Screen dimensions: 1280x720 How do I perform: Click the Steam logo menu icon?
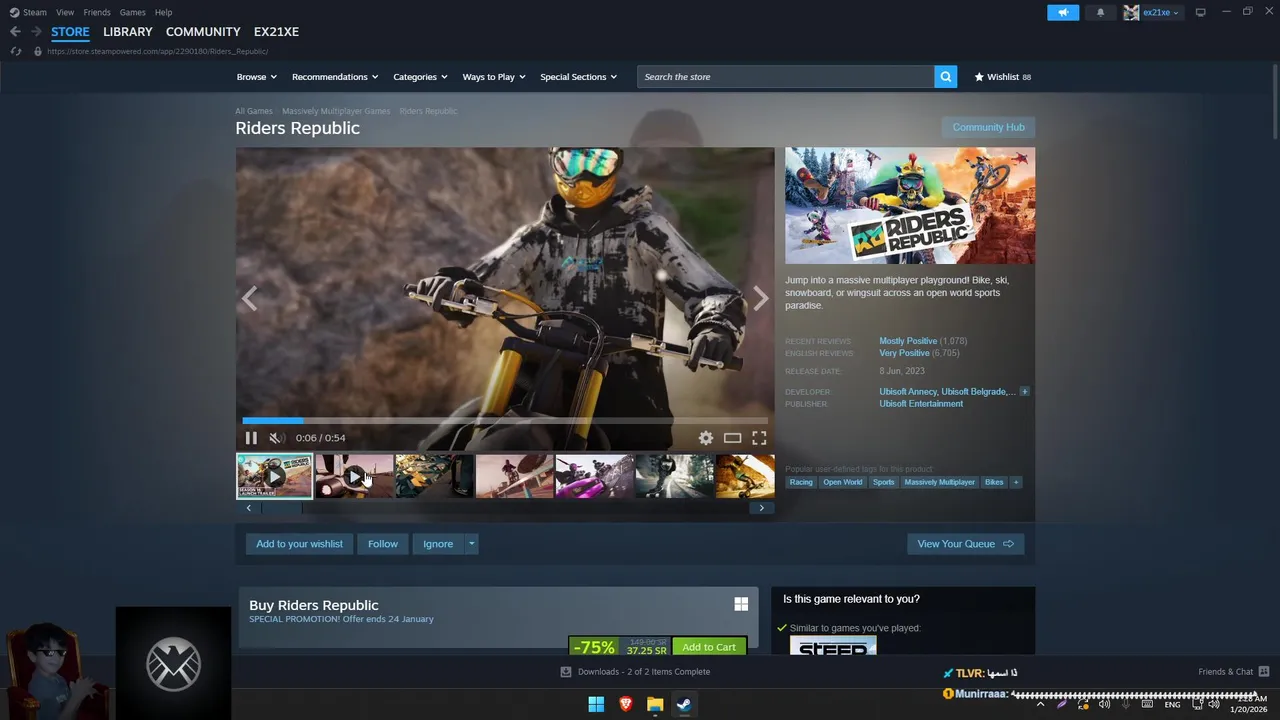click(14, 12)
